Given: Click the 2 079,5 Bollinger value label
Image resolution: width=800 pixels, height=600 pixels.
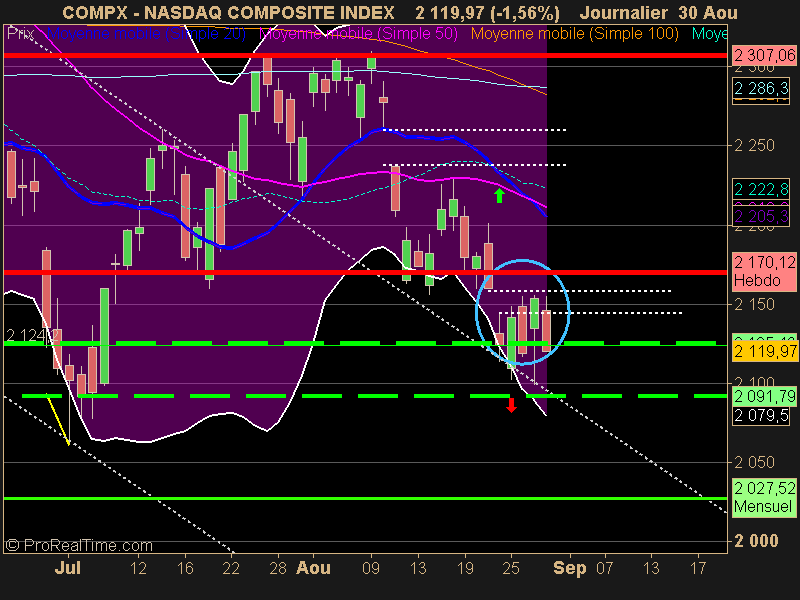Looking at the screenshot, I should click(761, 415).
